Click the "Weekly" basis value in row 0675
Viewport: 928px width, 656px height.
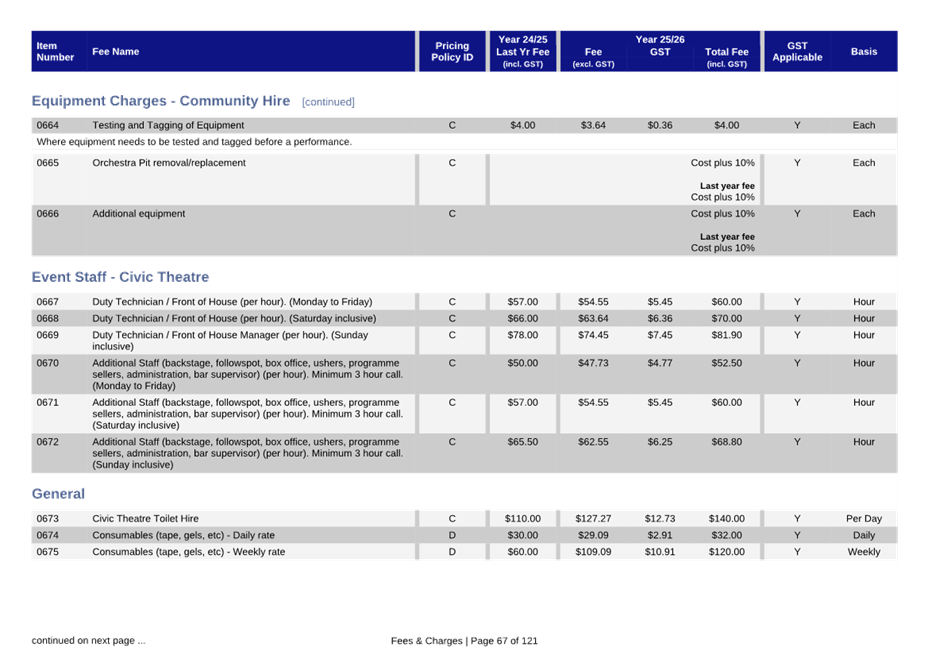864,552
